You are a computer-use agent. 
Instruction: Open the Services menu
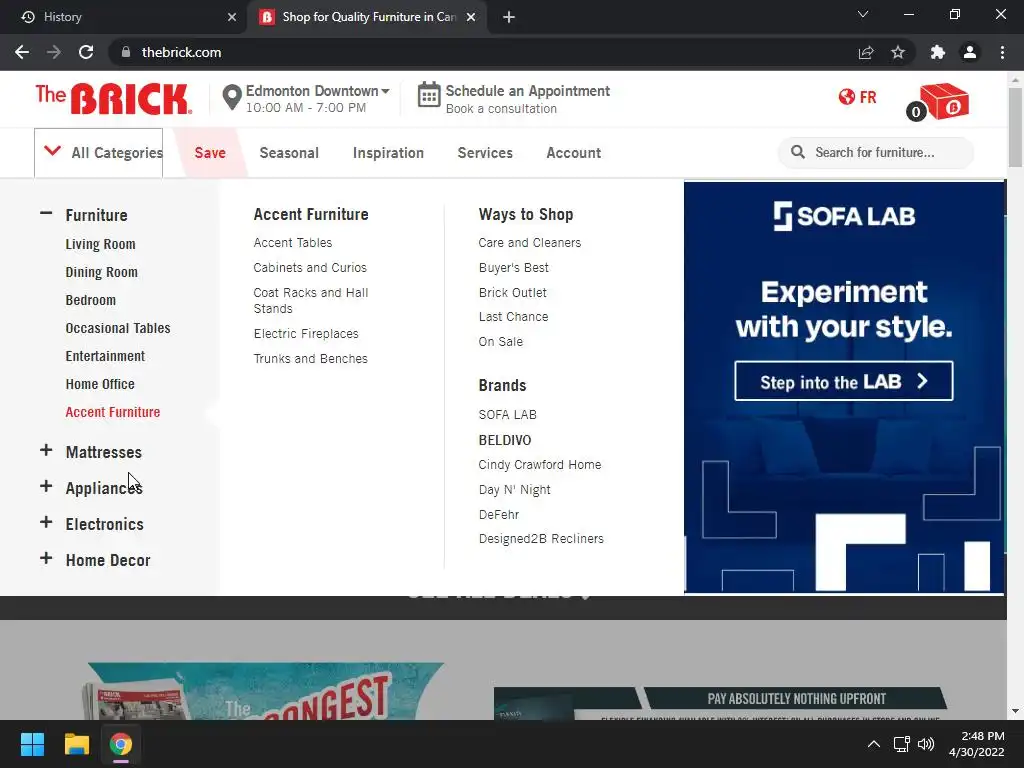(485, 153)
